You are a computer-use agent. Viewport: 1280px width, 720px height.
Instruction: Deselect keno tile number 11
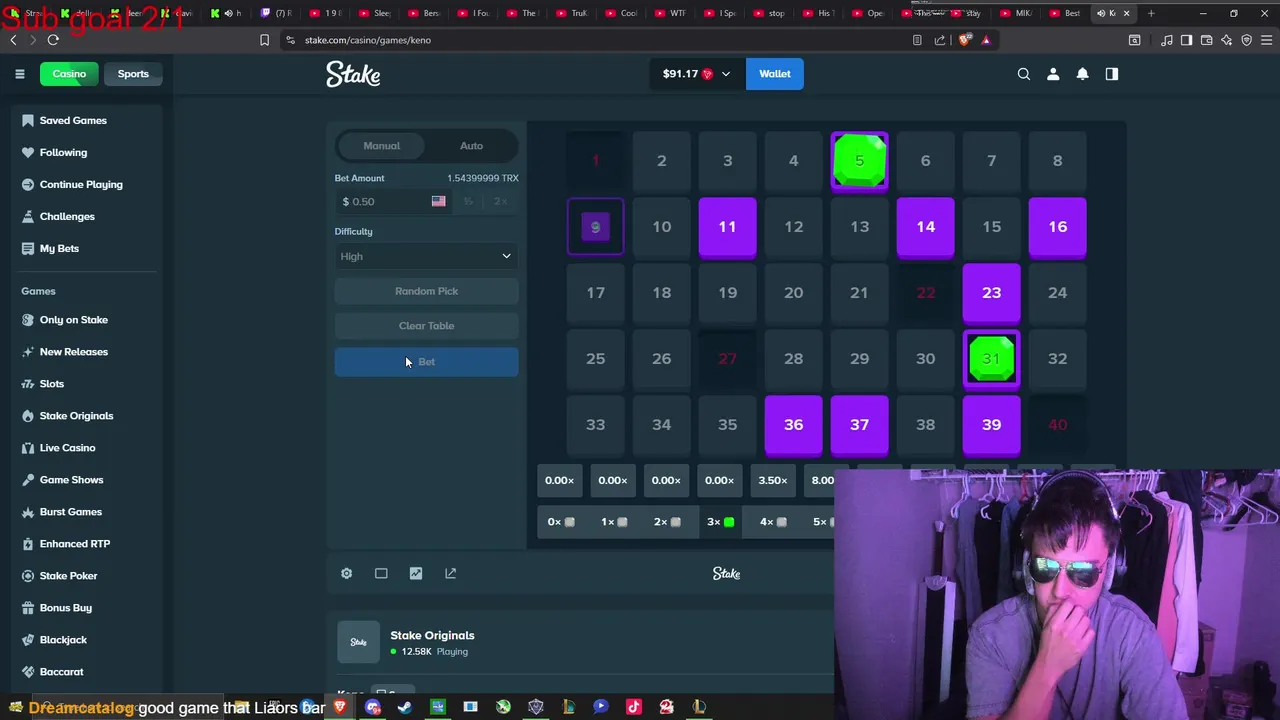[x=727, y=226]
